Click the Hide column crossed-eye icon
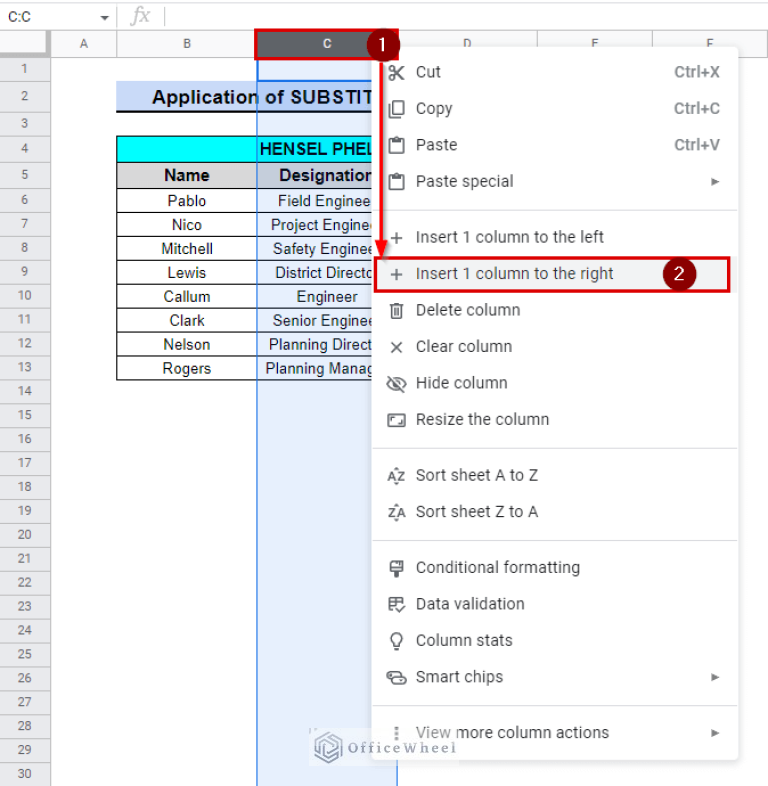Viewport: 768px width, 786px height. click(x=396, y=384)
